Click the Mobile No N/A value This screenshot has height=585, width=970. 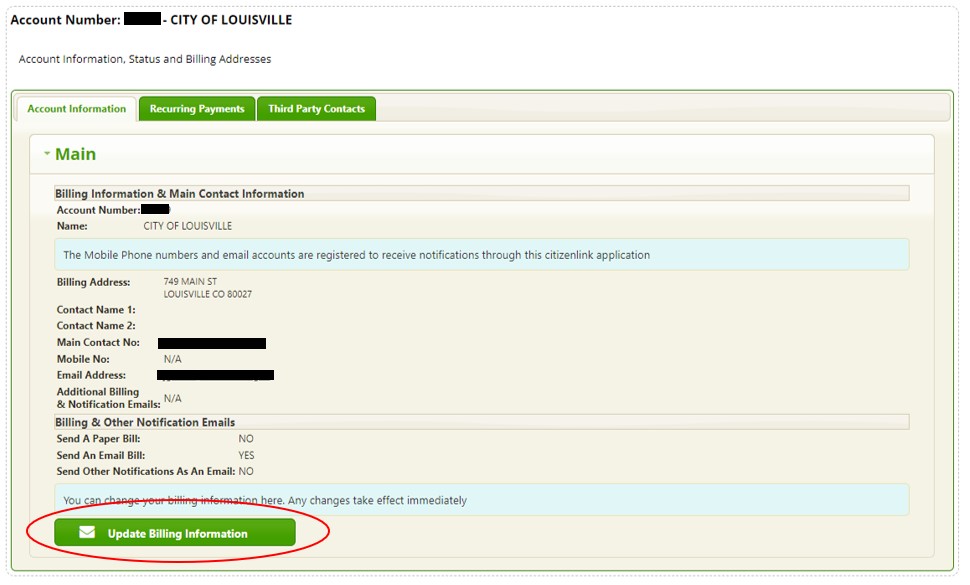point(173,359)
